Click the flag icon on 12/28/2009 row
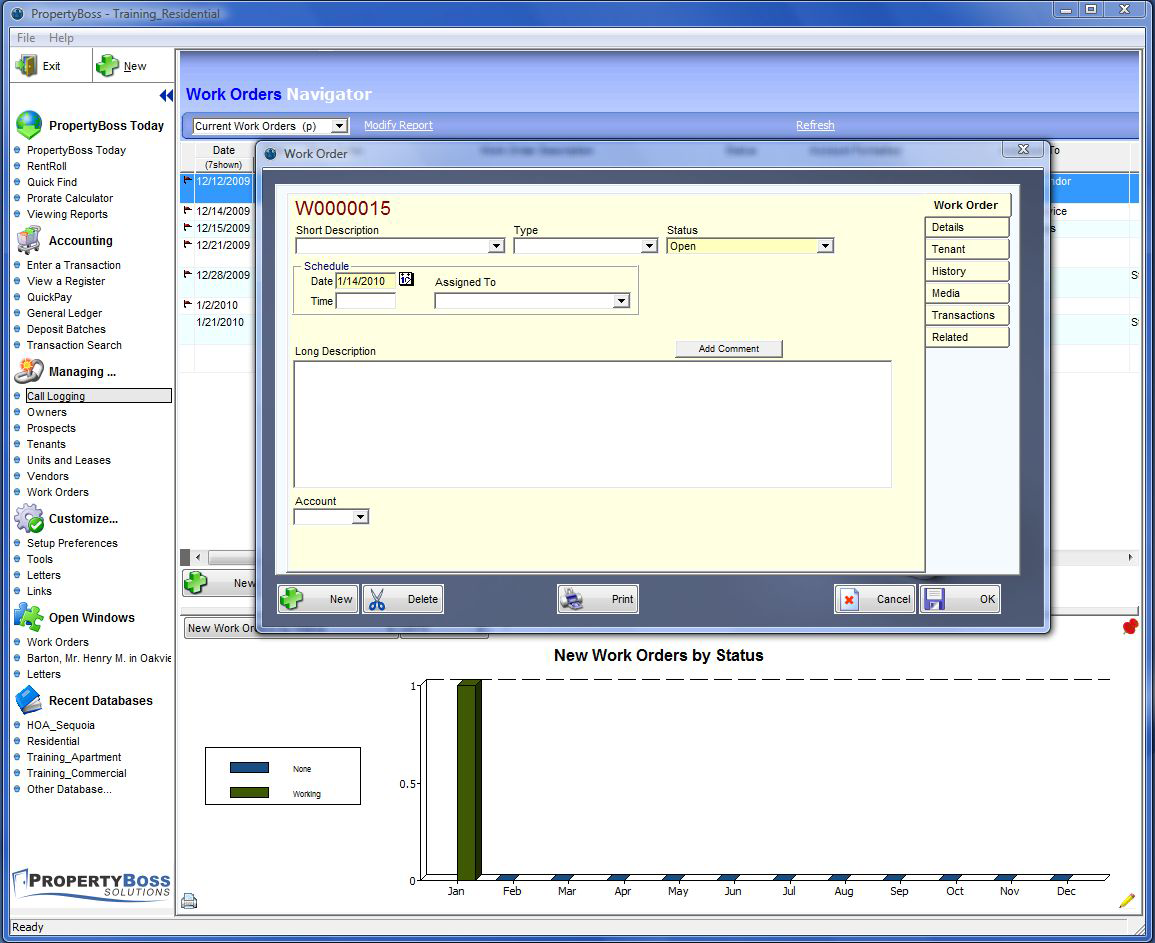The image size is (1155, 943). [x=188, y=274]
